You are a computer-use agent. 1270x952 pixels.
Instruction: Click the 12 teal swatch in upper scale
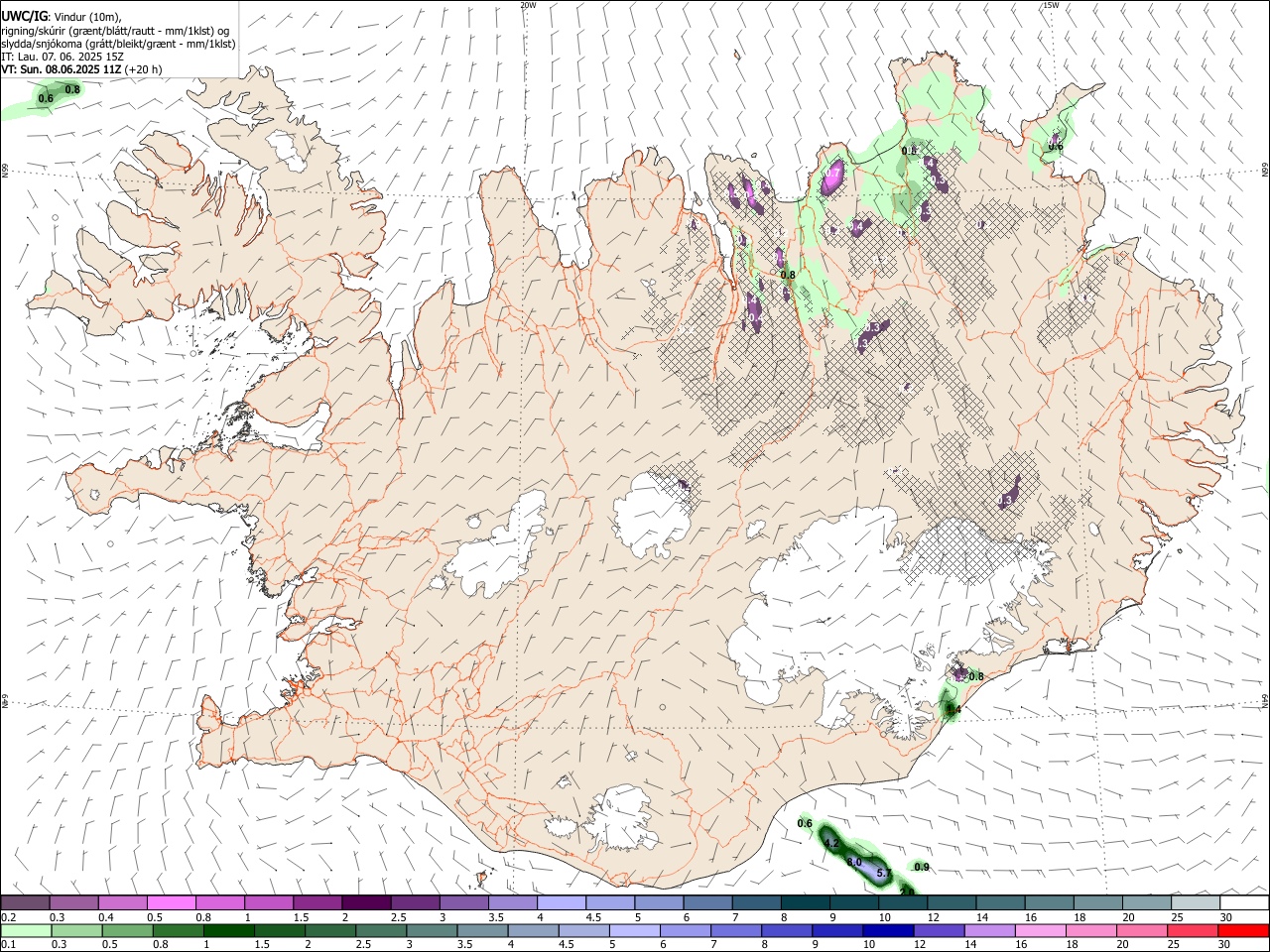point(952,903)
